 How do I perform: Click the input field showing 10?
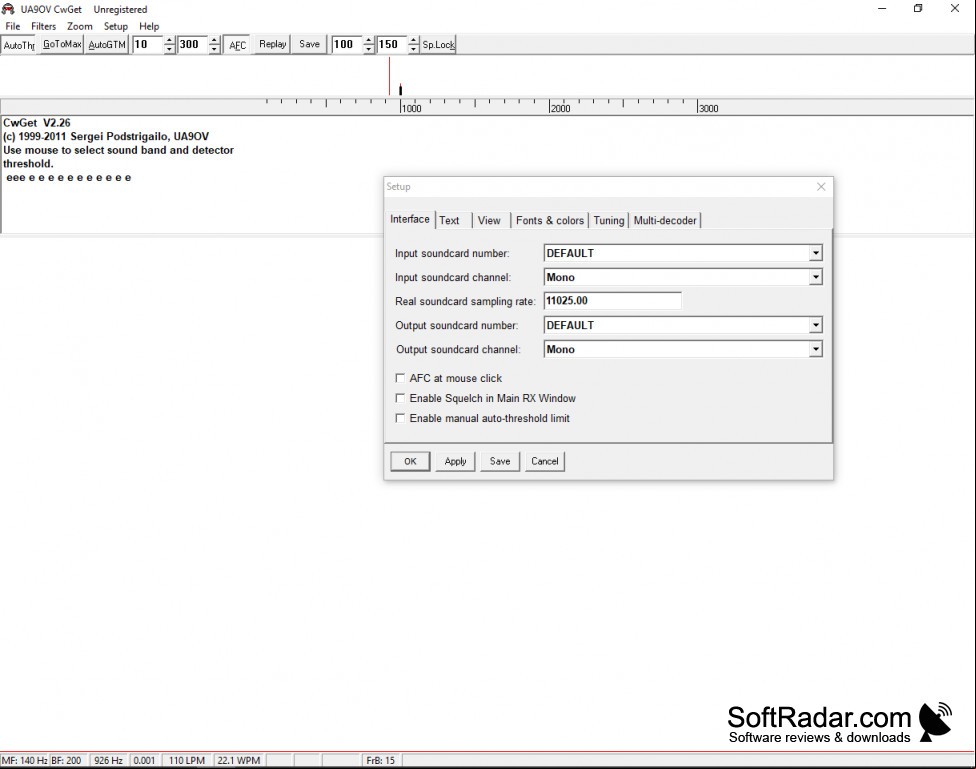tap(148, 45)
